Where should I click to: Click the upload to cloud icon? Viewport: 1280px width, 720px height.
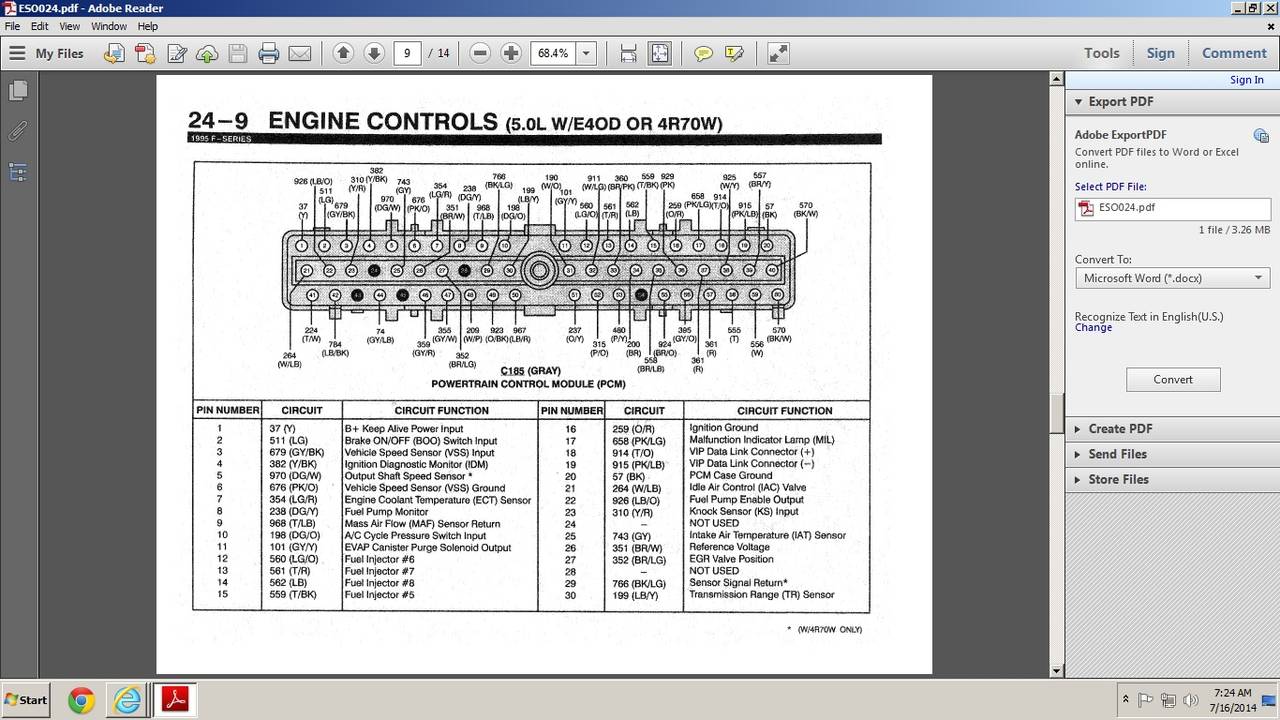pyautogui.click(x=207, y=53)
